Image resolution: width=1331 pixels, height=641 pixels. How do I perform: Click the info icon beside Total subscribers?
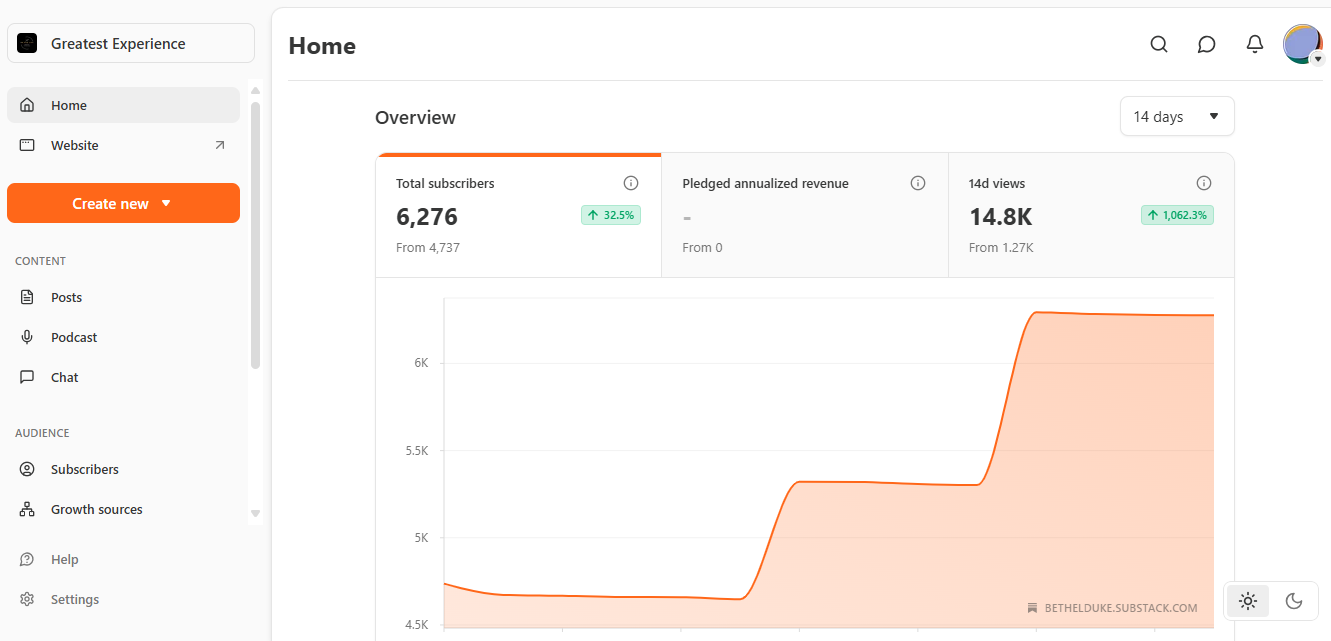[x=631, y=183]
